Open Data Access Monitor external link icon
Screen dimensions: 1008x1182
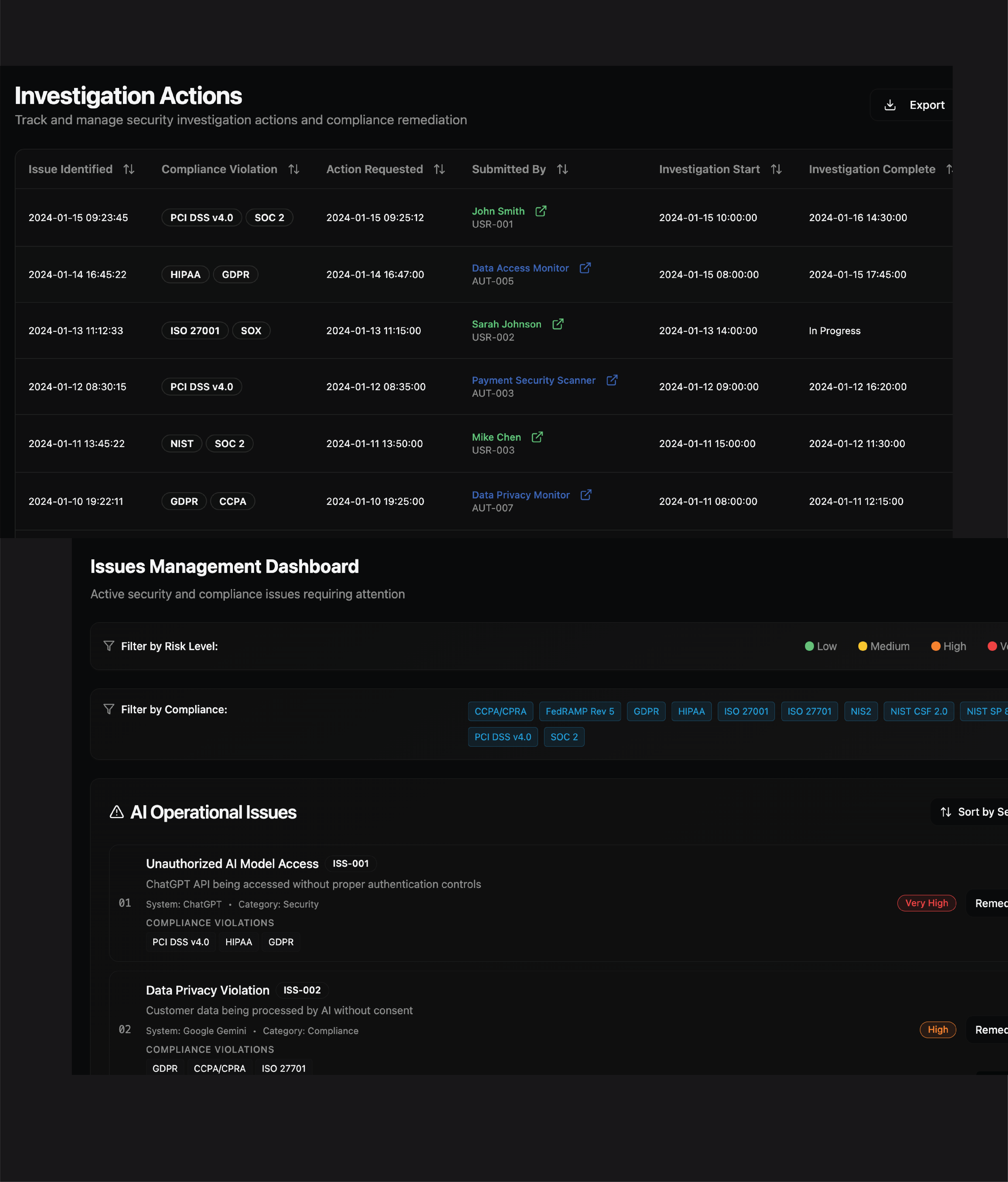click(585, 268)
